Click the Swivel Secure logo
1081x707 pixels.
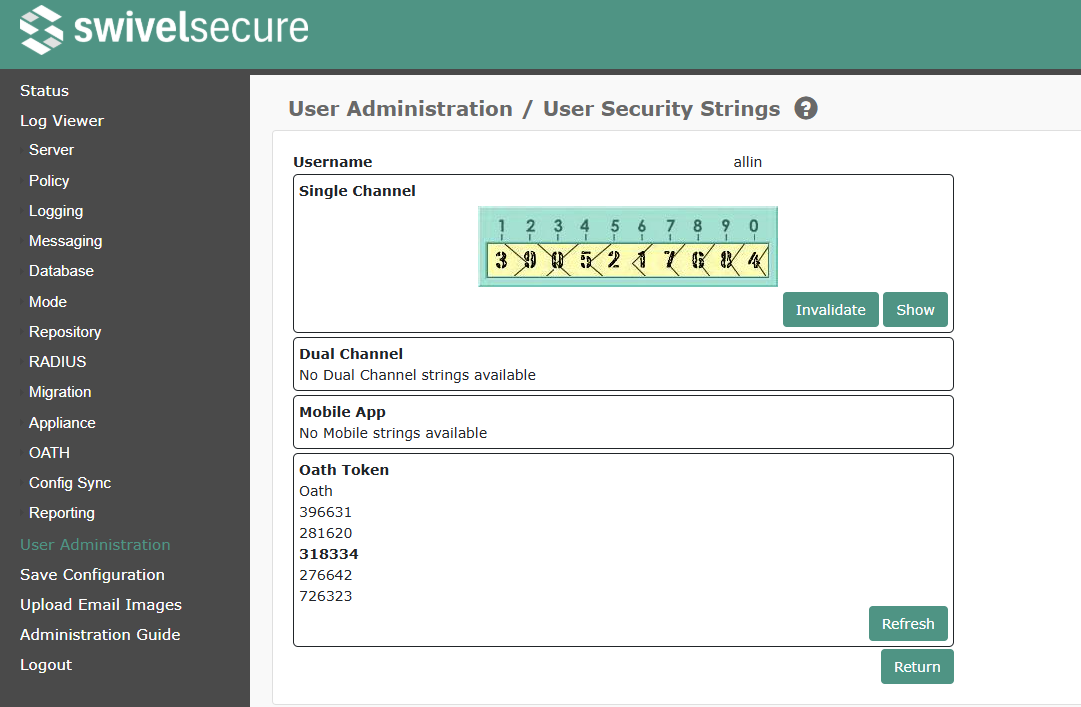coord(164,29)
